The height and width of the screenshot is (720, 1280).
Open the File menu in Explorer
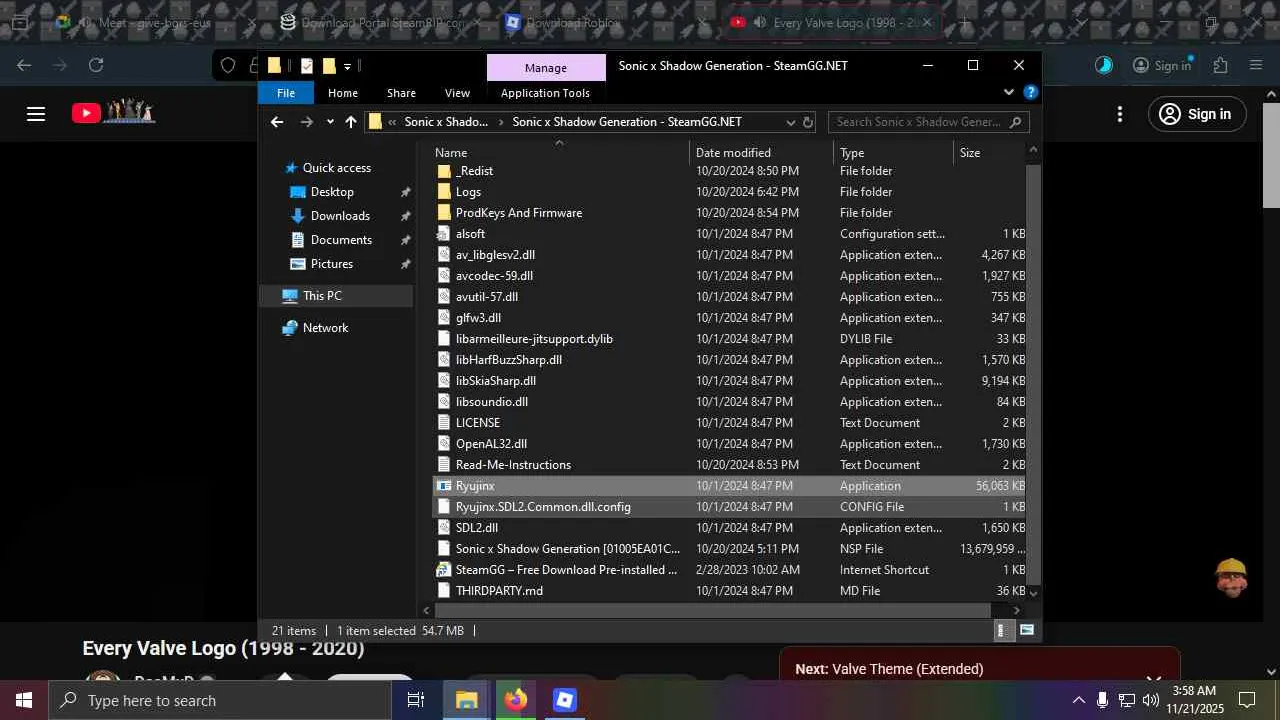tap(286, 93)
